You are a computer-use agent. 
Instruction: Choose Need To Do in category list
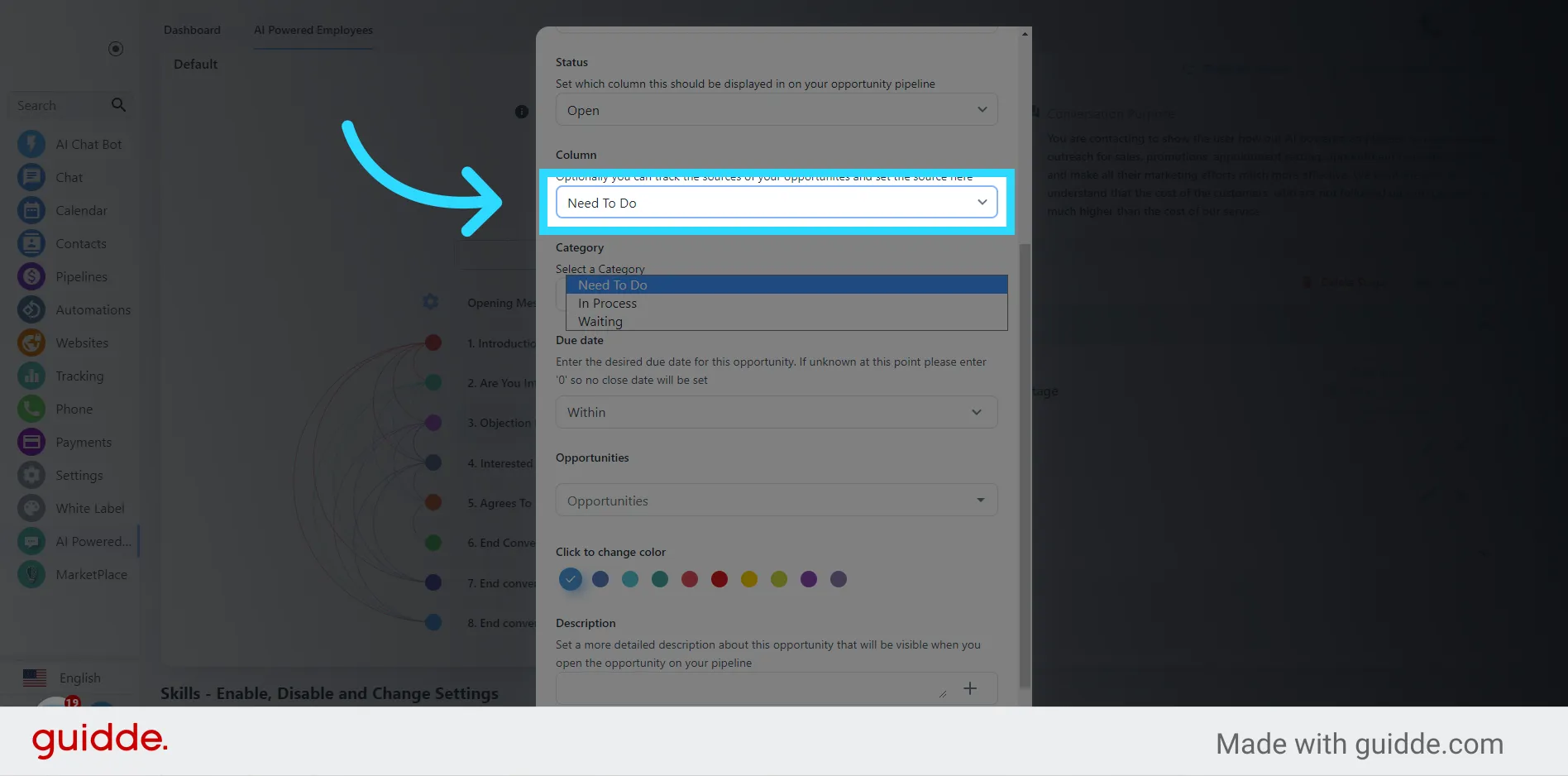point(786,285)
